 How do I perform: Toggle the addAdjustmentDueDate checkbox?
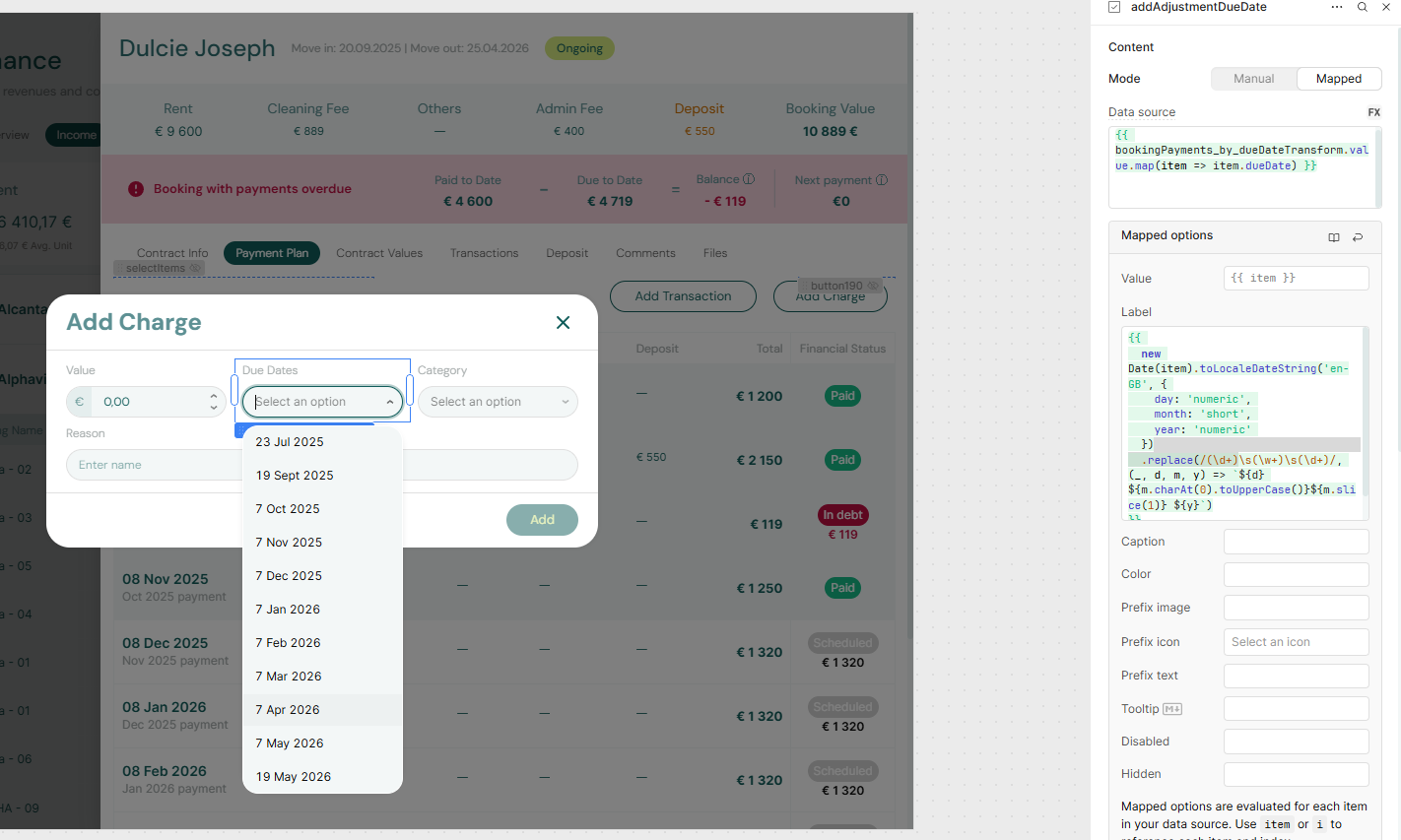[x=1113, y=7]
